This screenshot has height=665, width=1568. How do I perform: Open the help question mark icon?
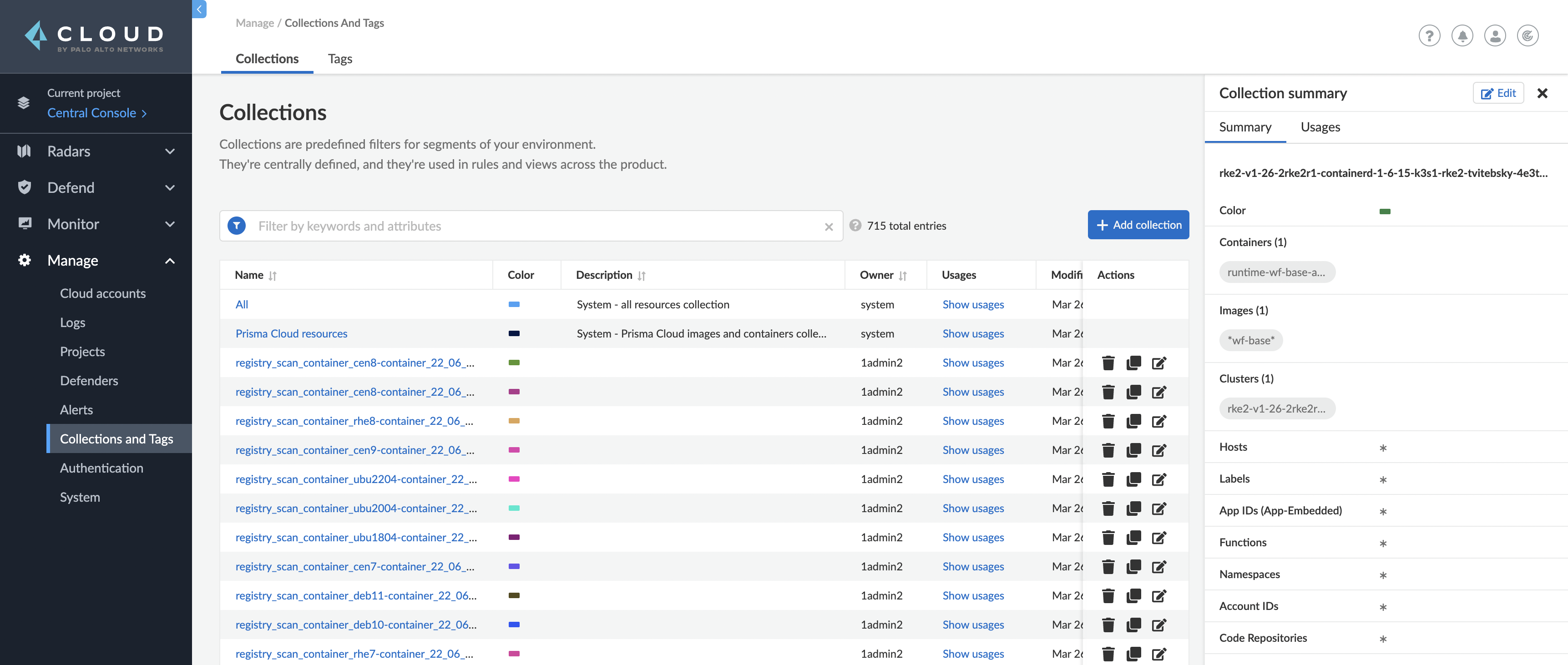tap(1429, 36)
